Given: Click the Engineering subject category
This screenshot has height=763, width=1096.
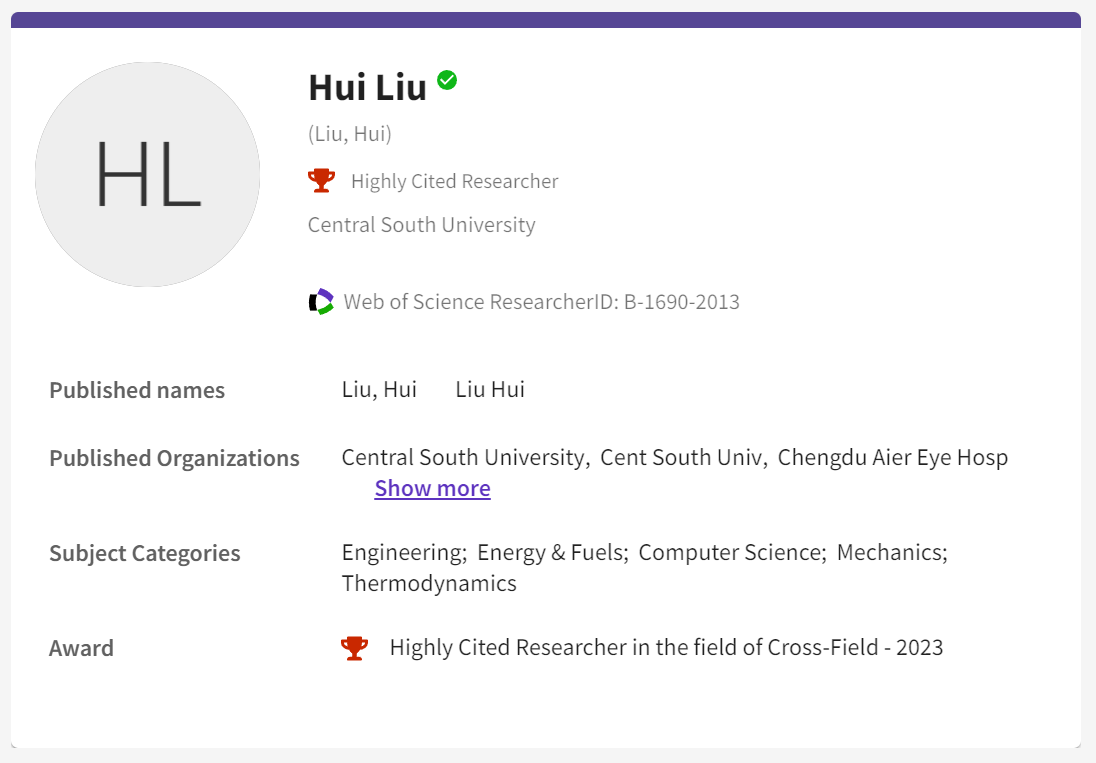Looking at the screenshot, I should (x=402, y=553).
